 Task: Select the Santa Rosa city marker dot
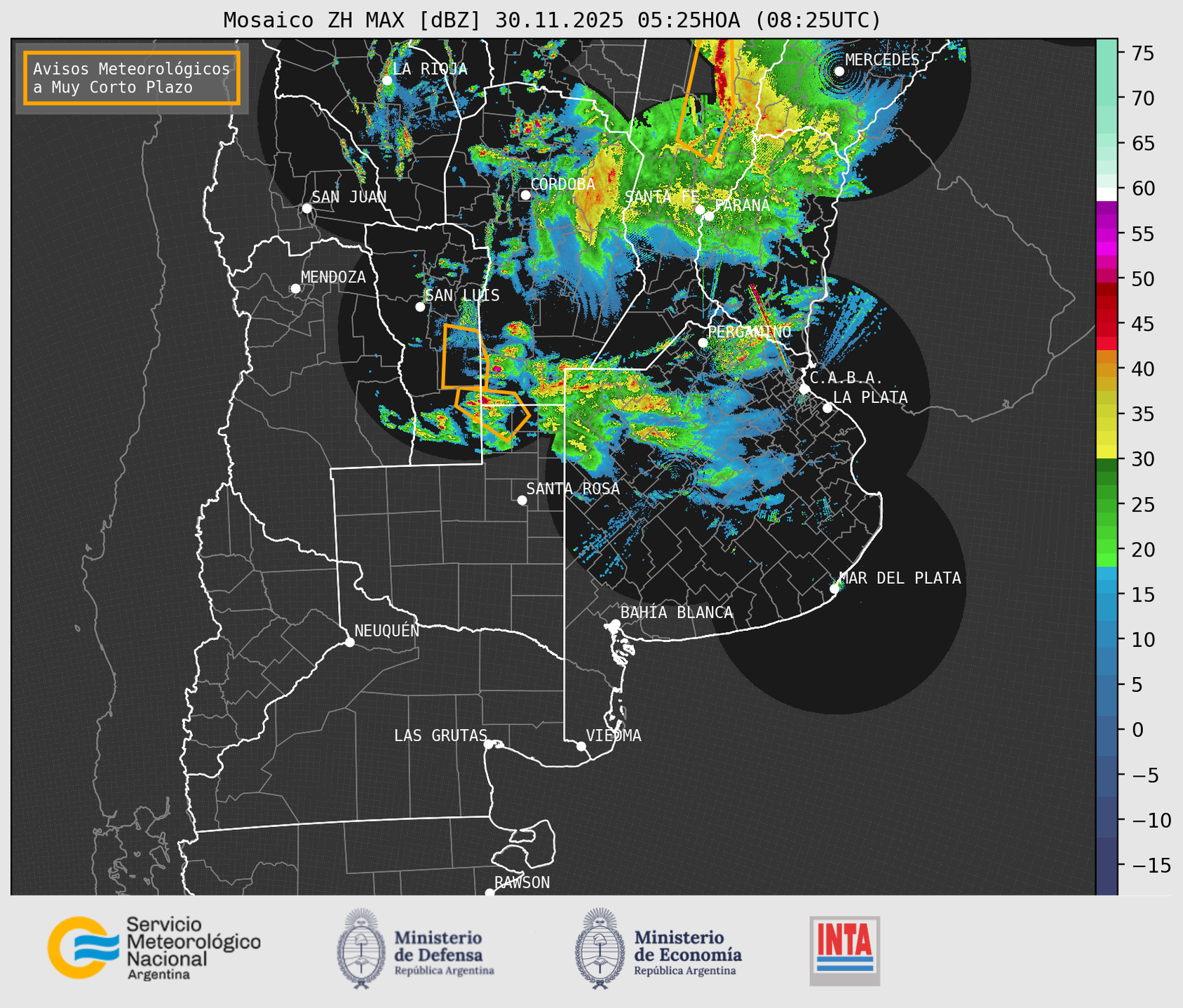(x=522, y=500)
